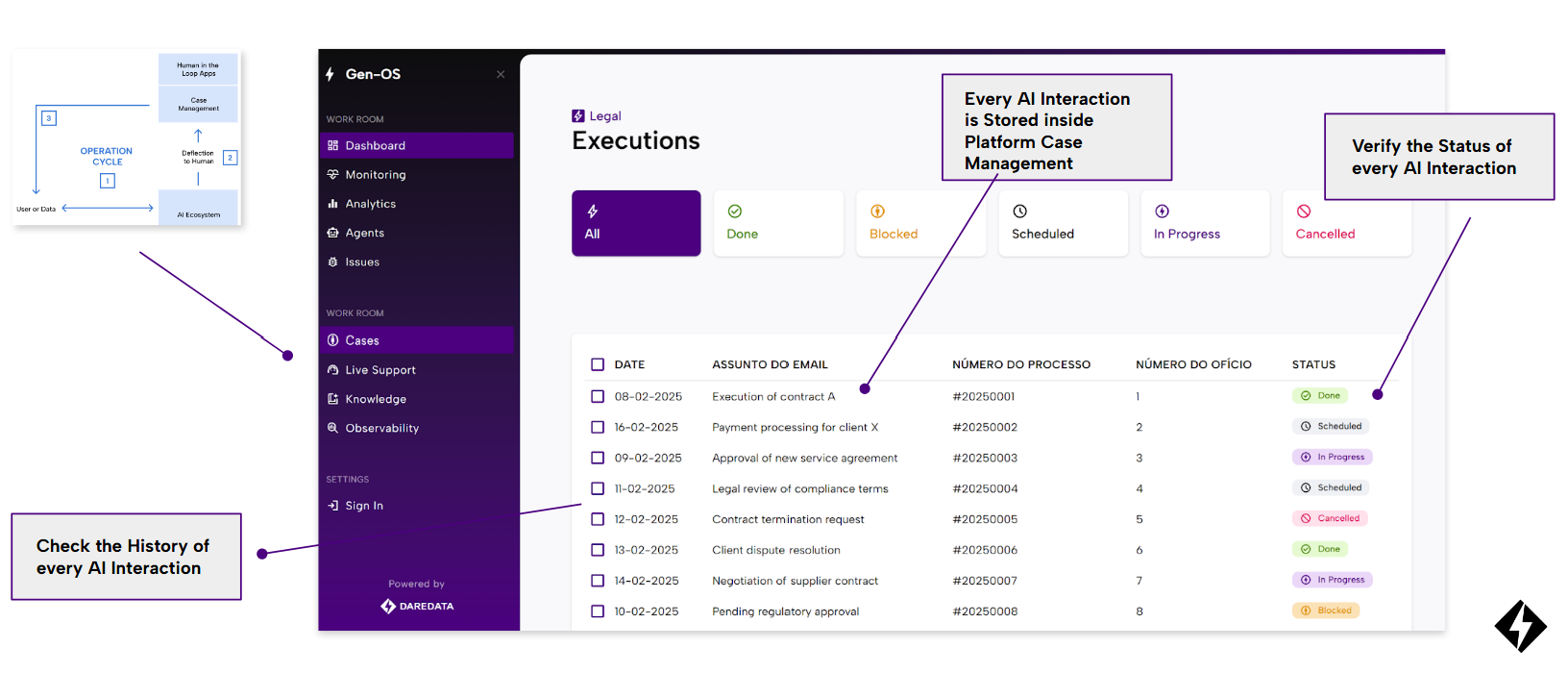Click the Issues bug icon
Viewport: 1568px width, 673px height.
click(333, 262)
